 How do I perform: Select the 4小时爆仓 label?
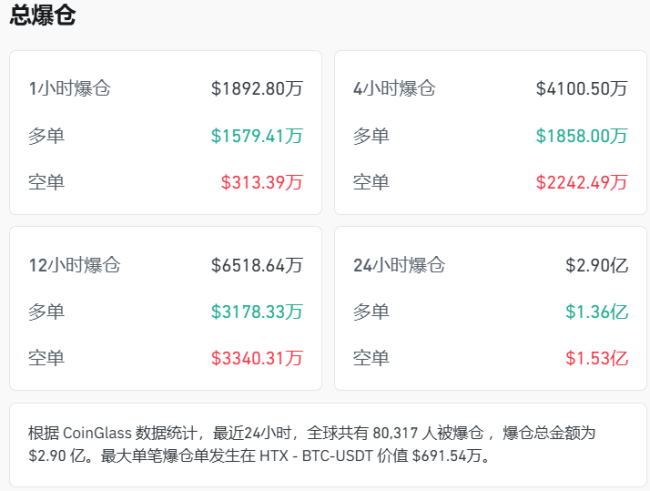(394, 88)
